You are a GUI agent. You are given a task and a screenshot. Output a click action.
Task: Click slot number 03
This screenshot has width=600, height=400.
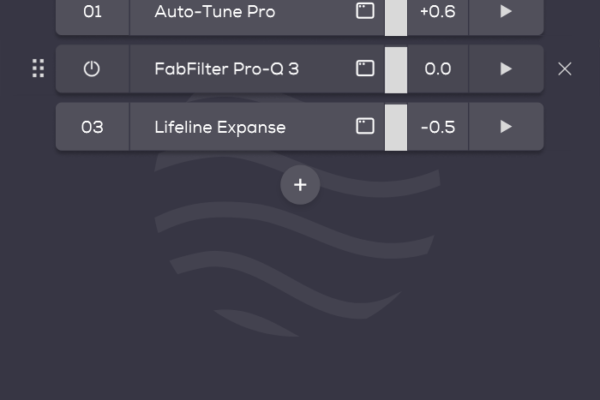tap(92, 127)
